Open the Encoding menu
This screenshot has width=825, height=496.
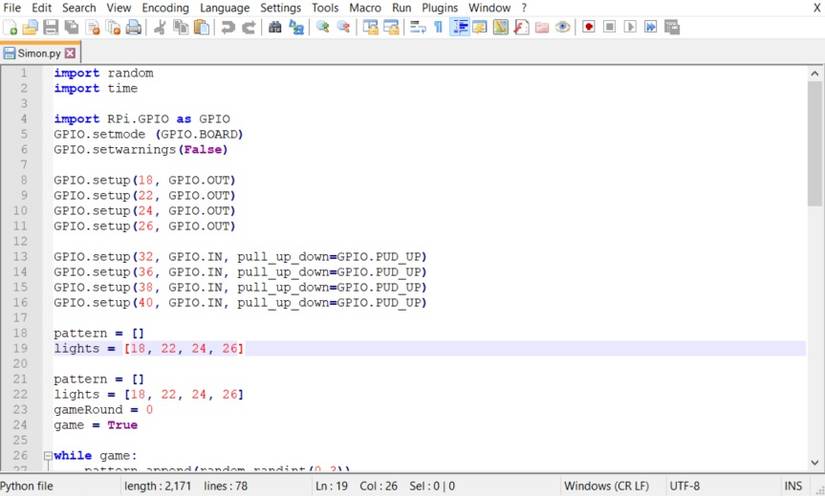(x=165, y=8)
